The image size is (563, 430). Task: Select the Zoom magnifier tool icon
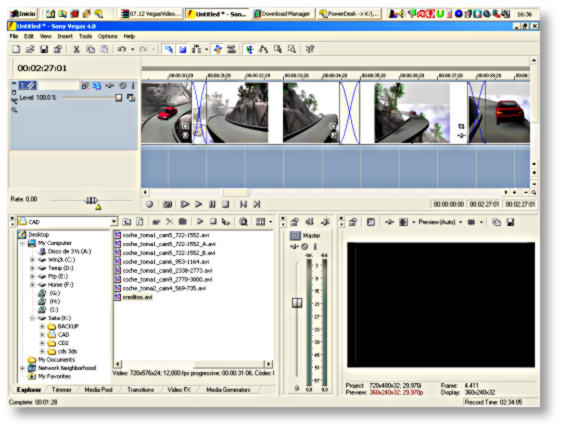292,49
